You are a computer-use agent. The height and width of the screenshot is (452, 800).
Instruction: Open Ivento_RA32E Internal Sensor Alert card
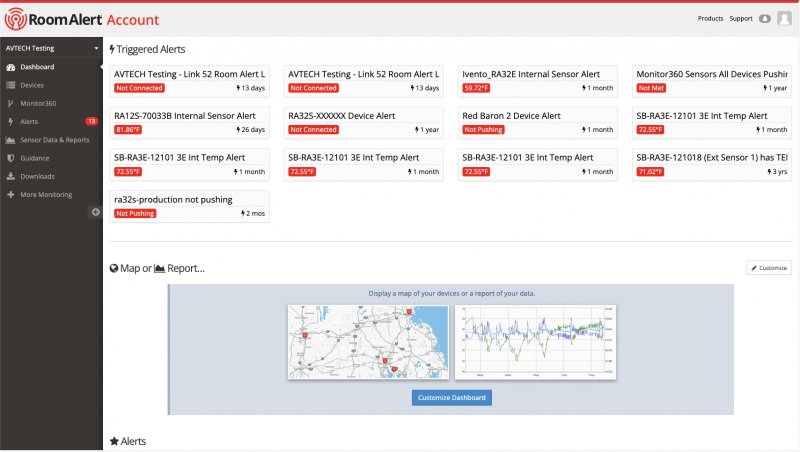pyautogui.click(x=537, y=81)
